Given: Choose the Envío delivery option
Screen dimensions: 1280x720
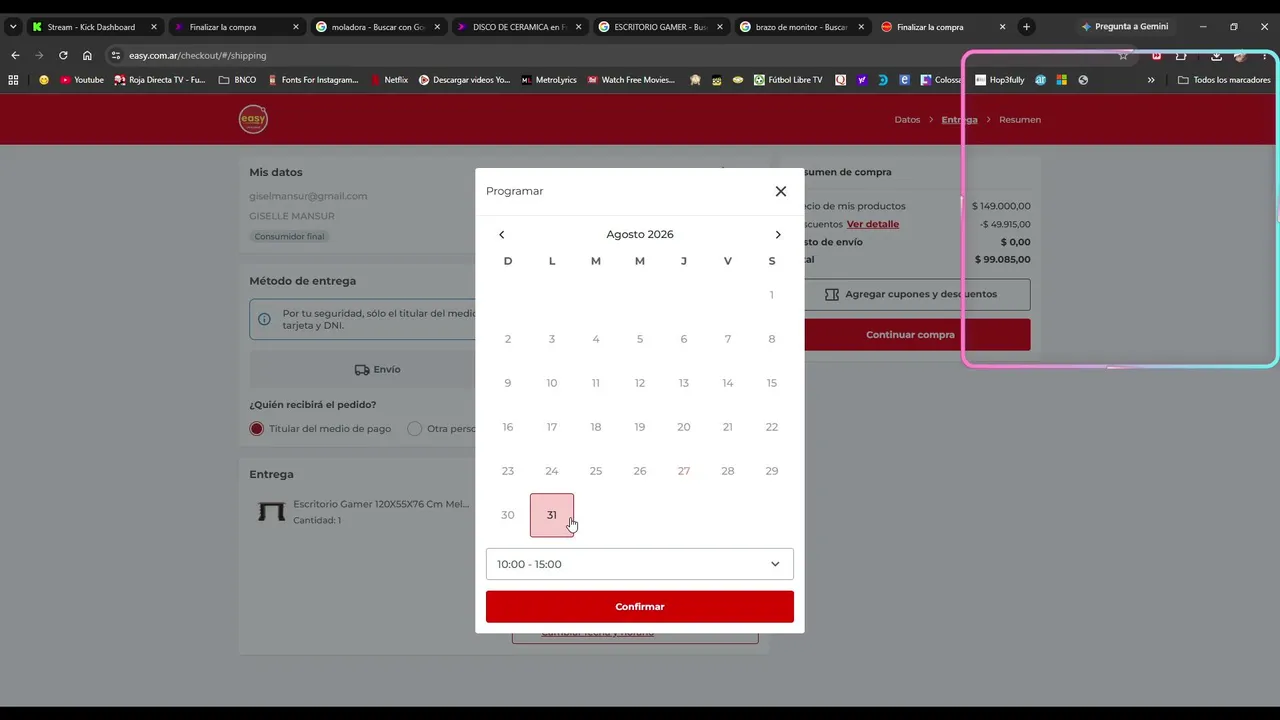Looking at the screenshot, I should [x=377, y=369].
